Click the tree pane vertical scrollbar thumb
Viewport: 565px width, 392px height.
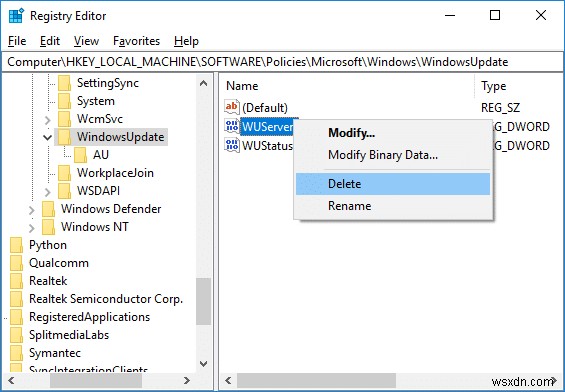pyautogui.click(x=204, y=302)
